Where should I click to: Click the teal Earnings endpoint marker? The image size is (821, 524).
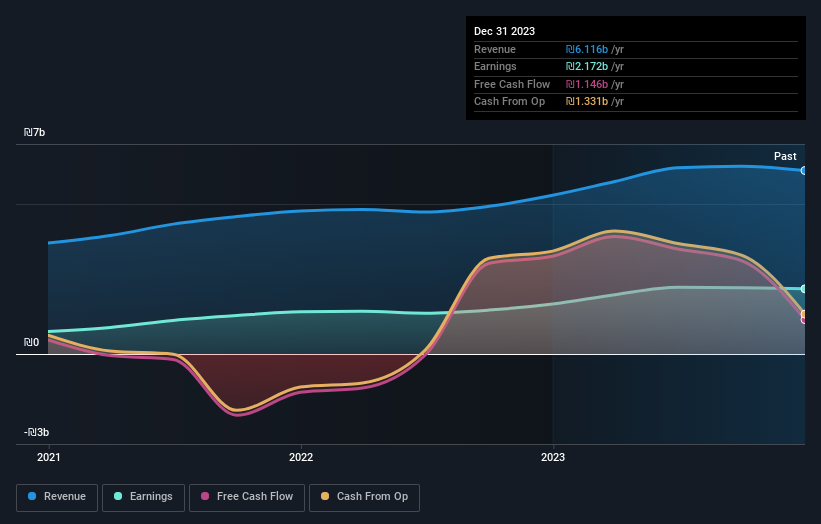pyautogui.click(x=804, y=289)
